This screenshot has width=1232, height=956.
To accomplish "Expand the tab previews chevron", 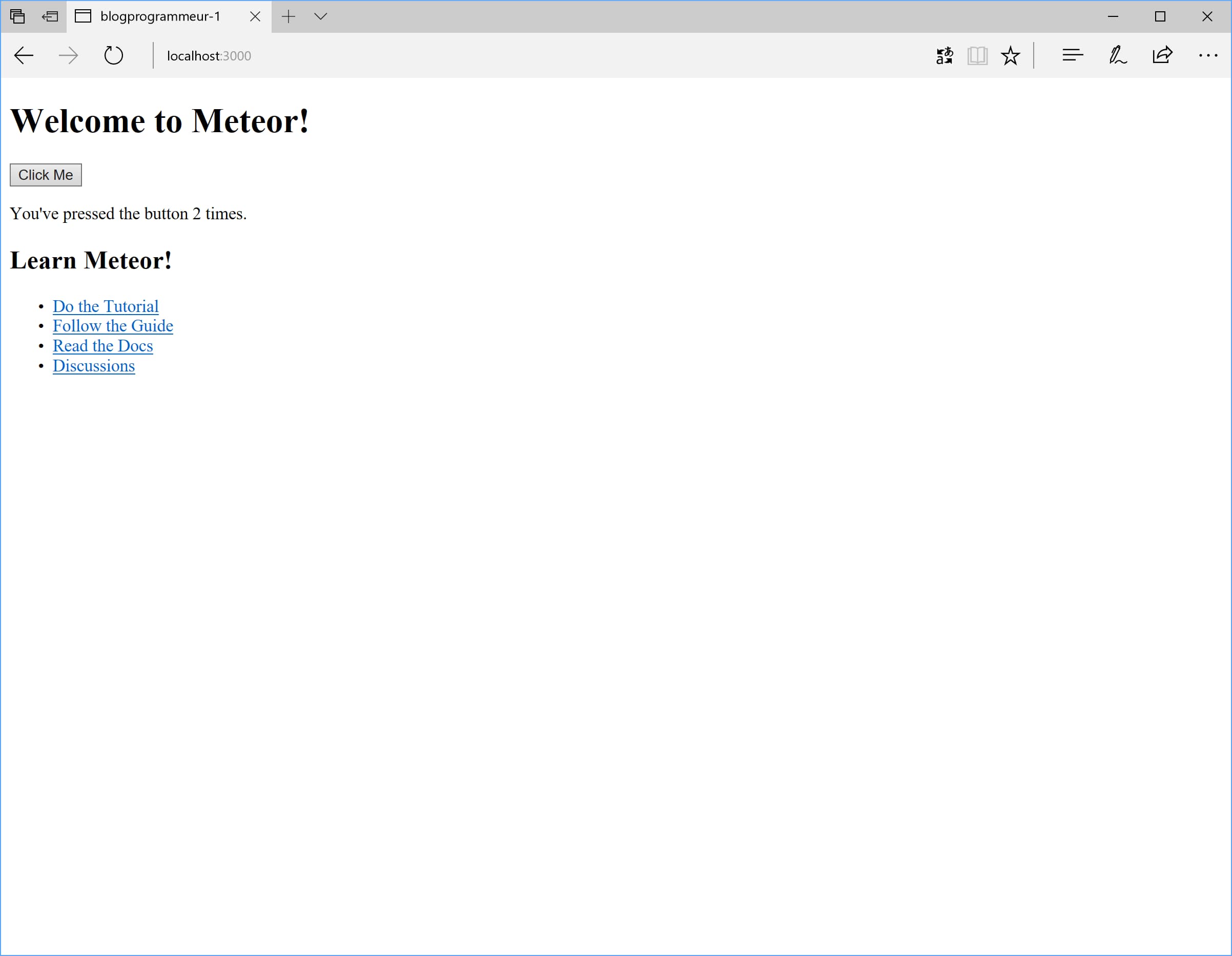I will (x=320, y=16).
